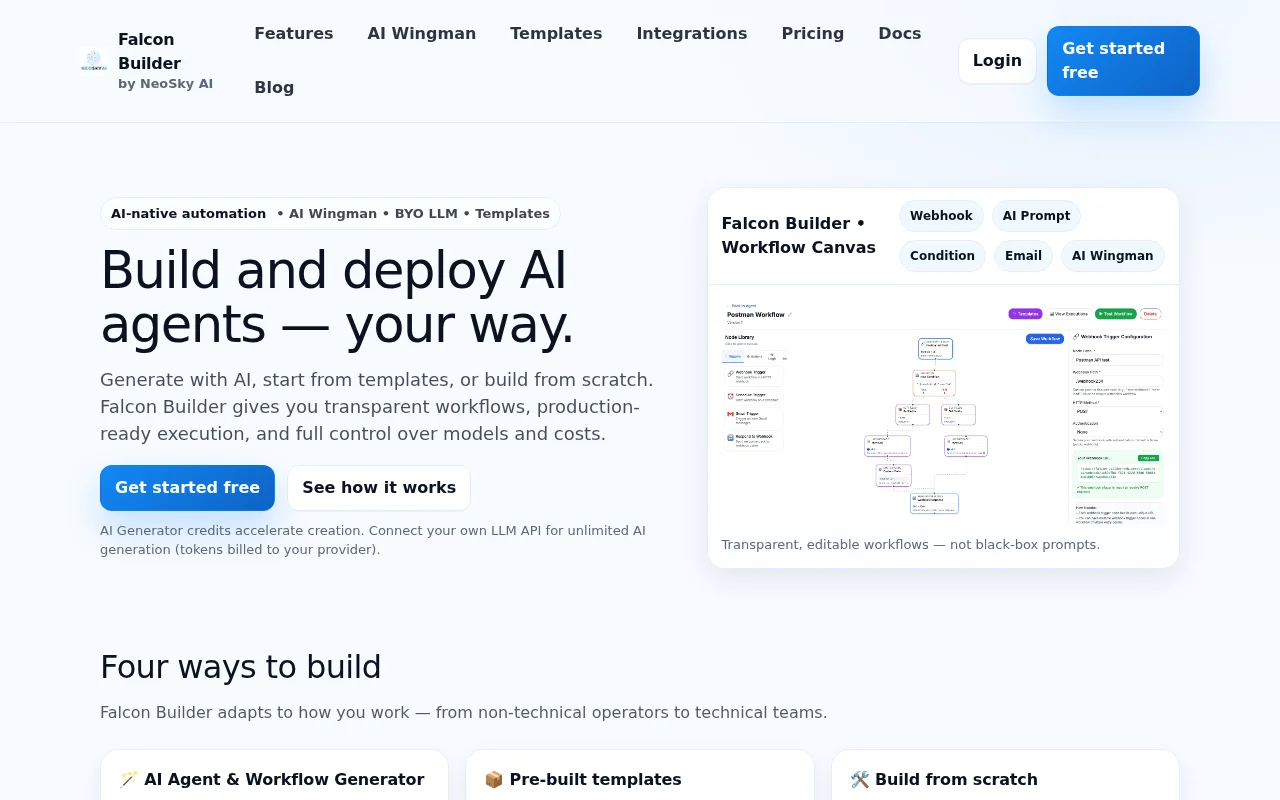Visit the Blog nav link
Image resolution: width=1280 pixels, height=800 pixels.
[274, 87]
